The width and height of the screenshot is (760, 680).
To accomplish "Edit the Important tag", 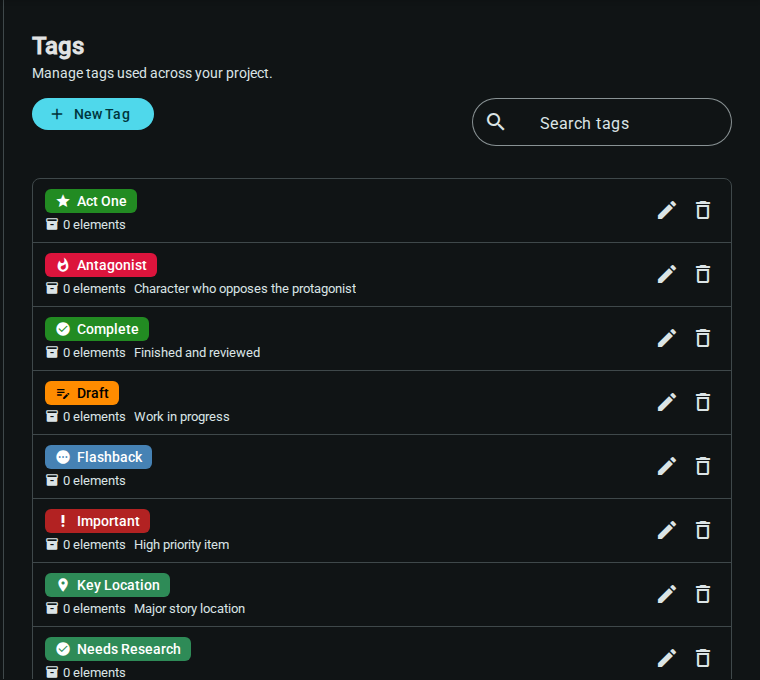I will tap(666, 530).
